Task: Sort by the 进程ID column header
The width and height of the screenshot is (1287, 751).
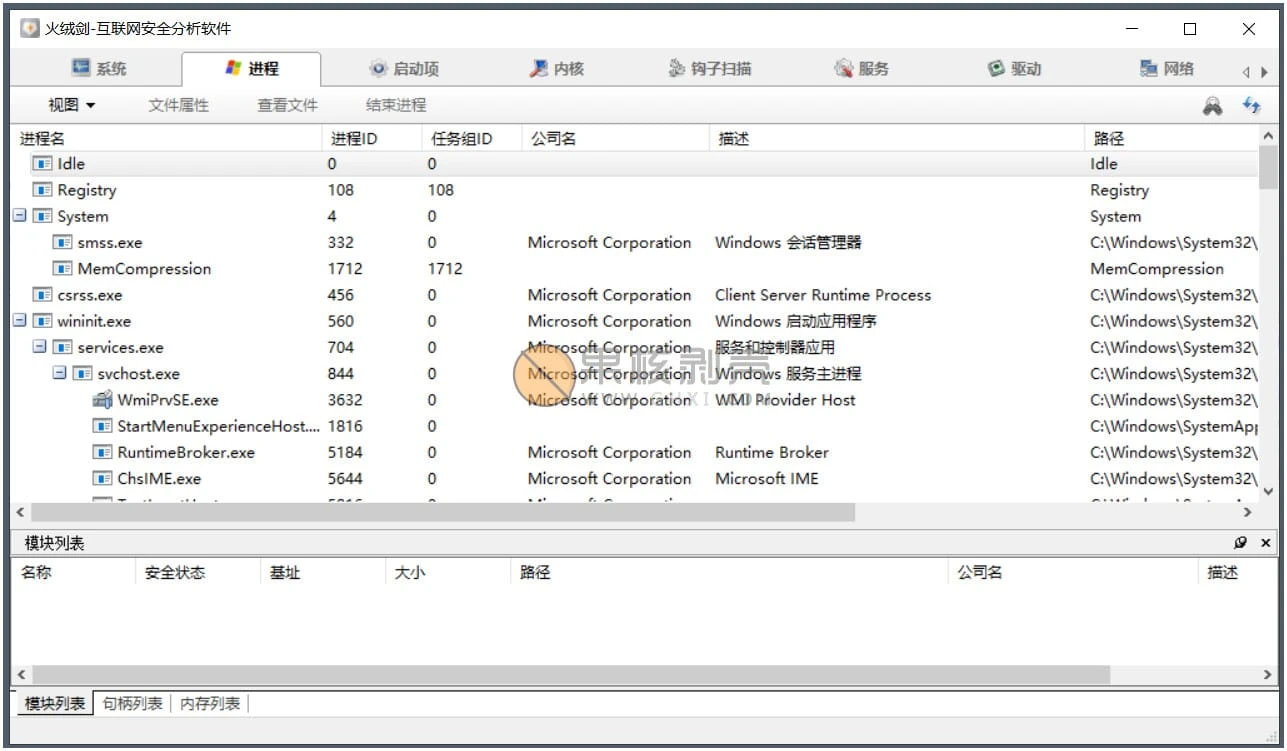Action: point(372,139)
